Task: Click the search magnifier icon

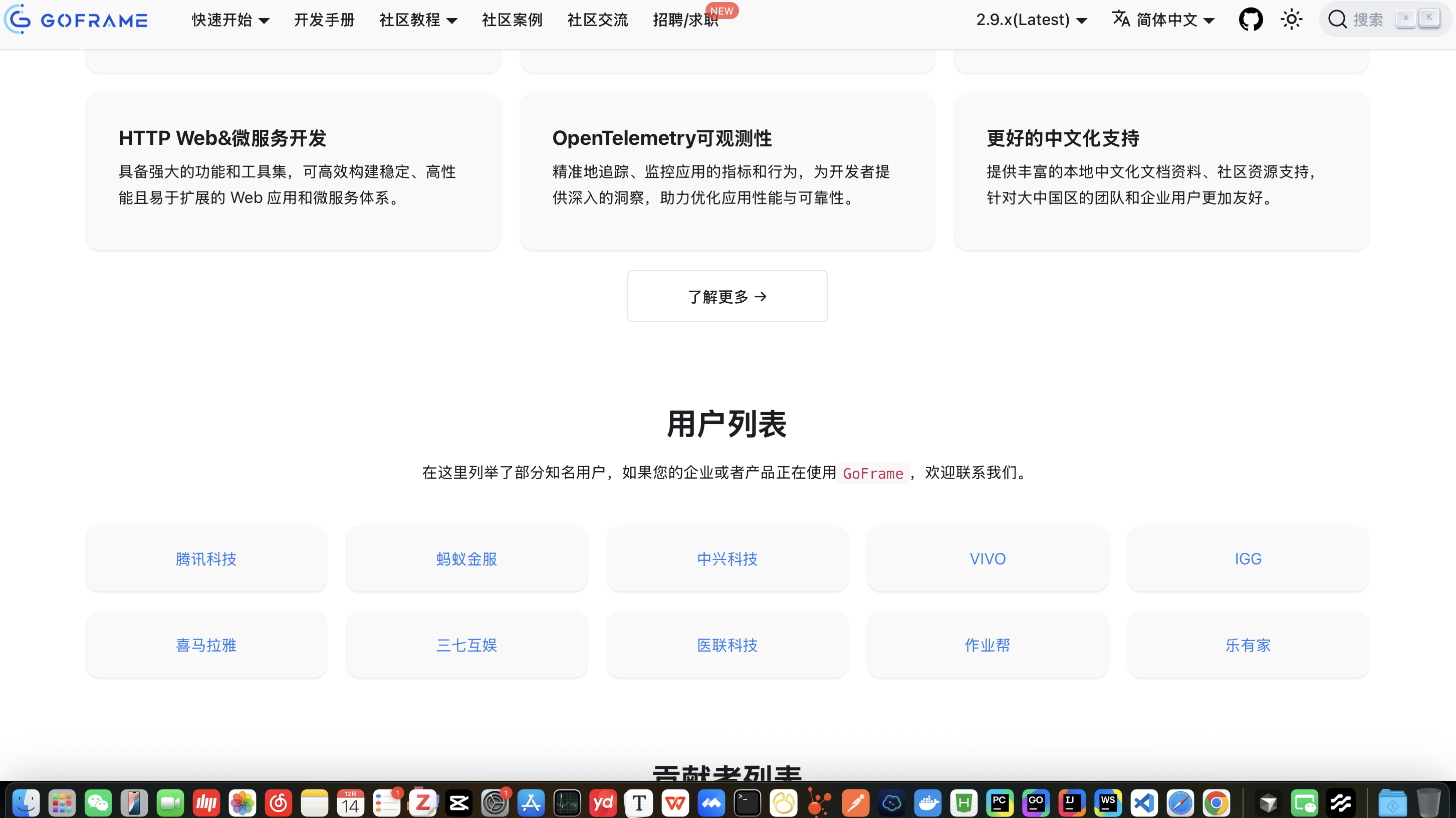Action: click(1338, 19)
